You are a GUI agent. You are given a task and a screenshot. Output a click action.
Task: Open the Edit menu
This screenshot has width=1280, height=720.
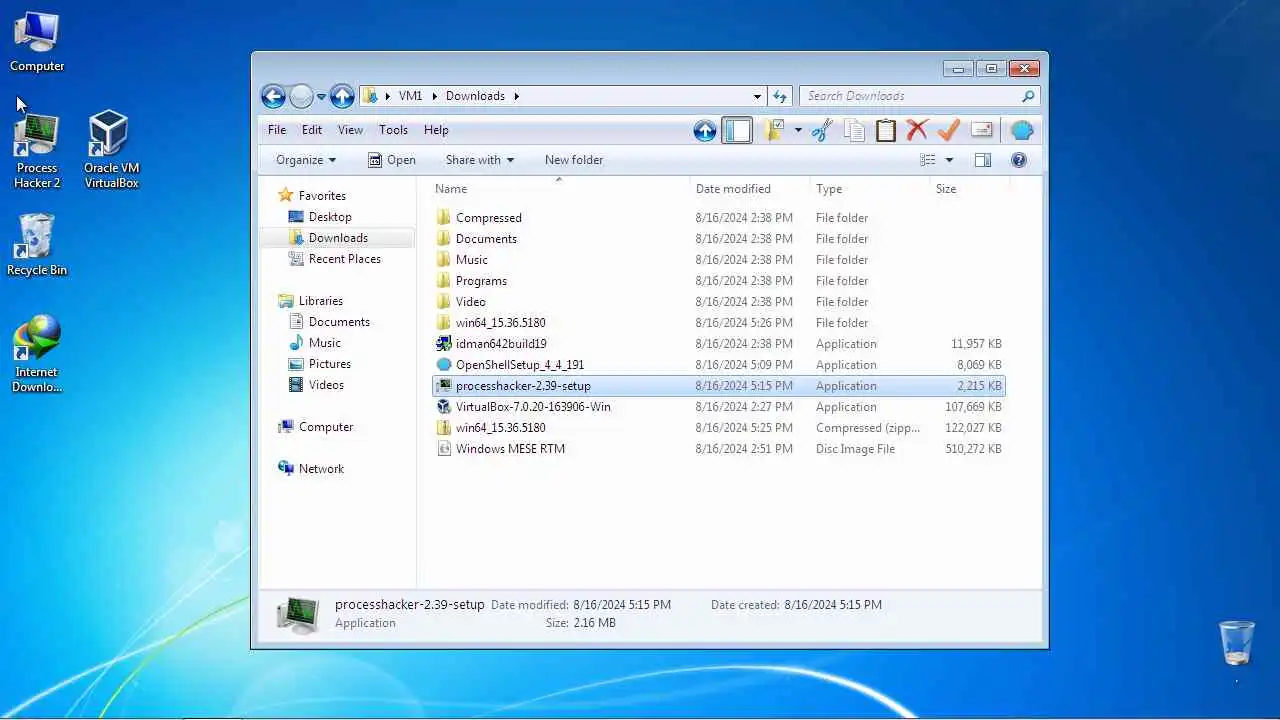(312, 130)
